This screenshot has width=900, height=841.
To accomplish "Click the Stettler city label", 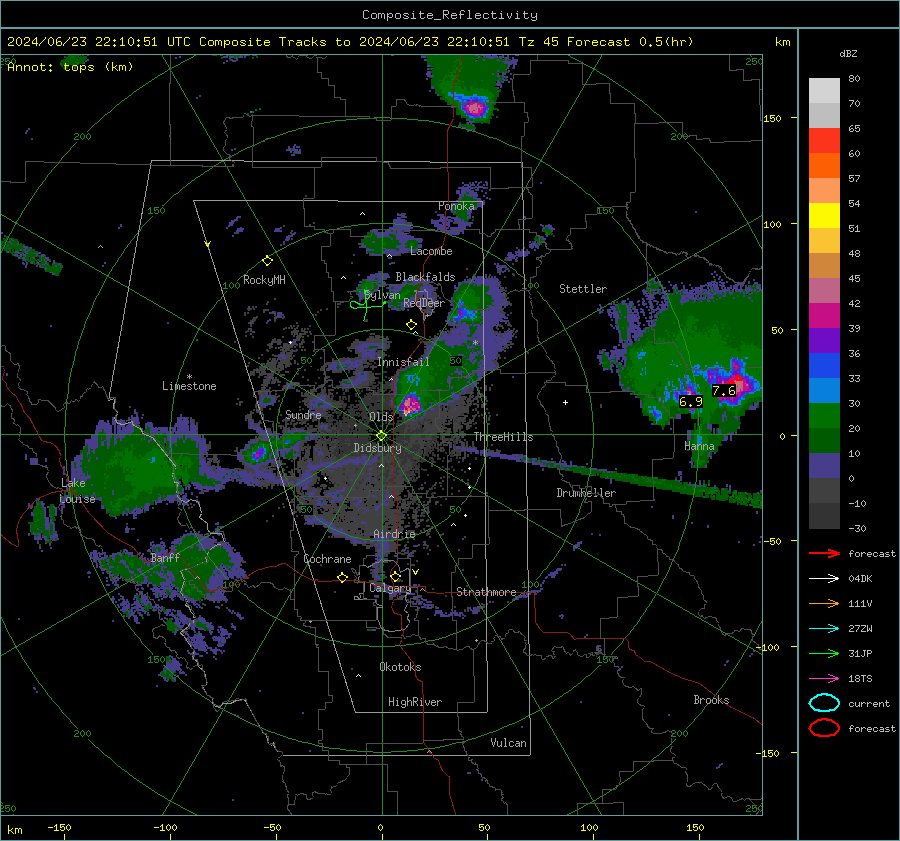I will (583, 289).
